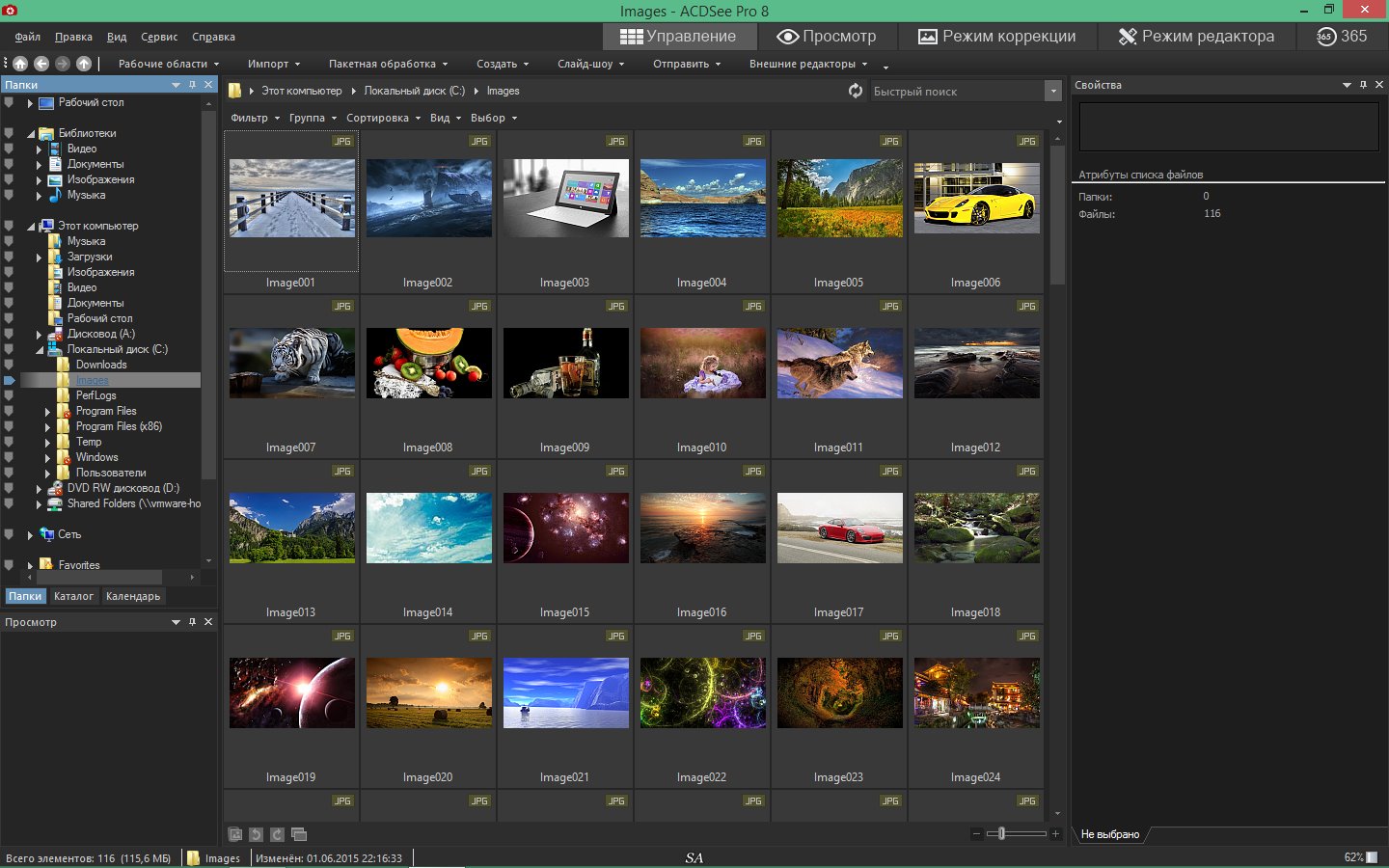
Task: Click the file list vertical scrollbar thumb
Action: click(1057, 215)
